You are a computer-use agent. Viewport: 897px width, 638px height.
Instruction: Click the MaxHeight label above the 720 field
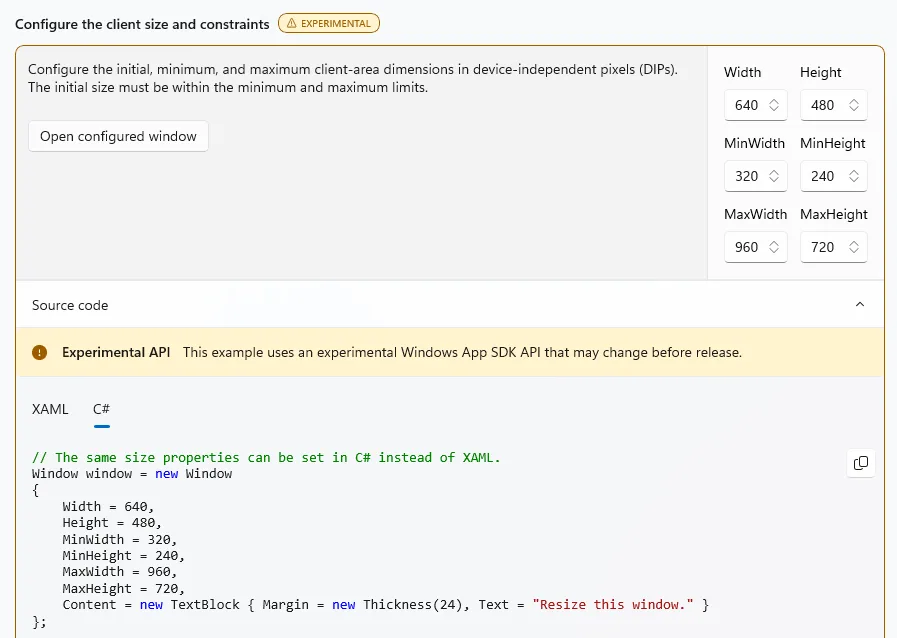click(834, 215)
